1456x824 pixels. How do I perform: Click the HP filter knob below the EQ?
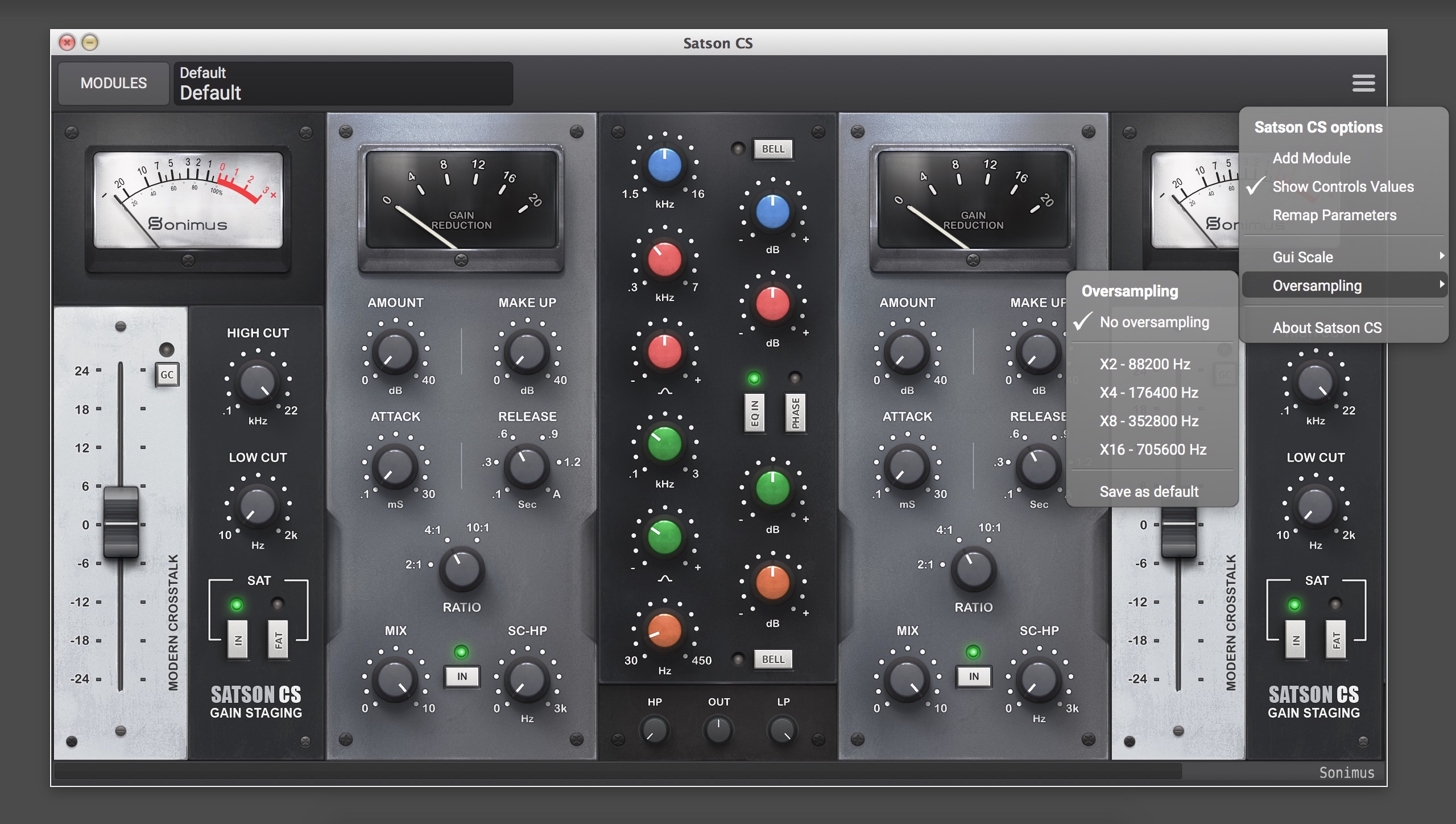click(655, 730)
